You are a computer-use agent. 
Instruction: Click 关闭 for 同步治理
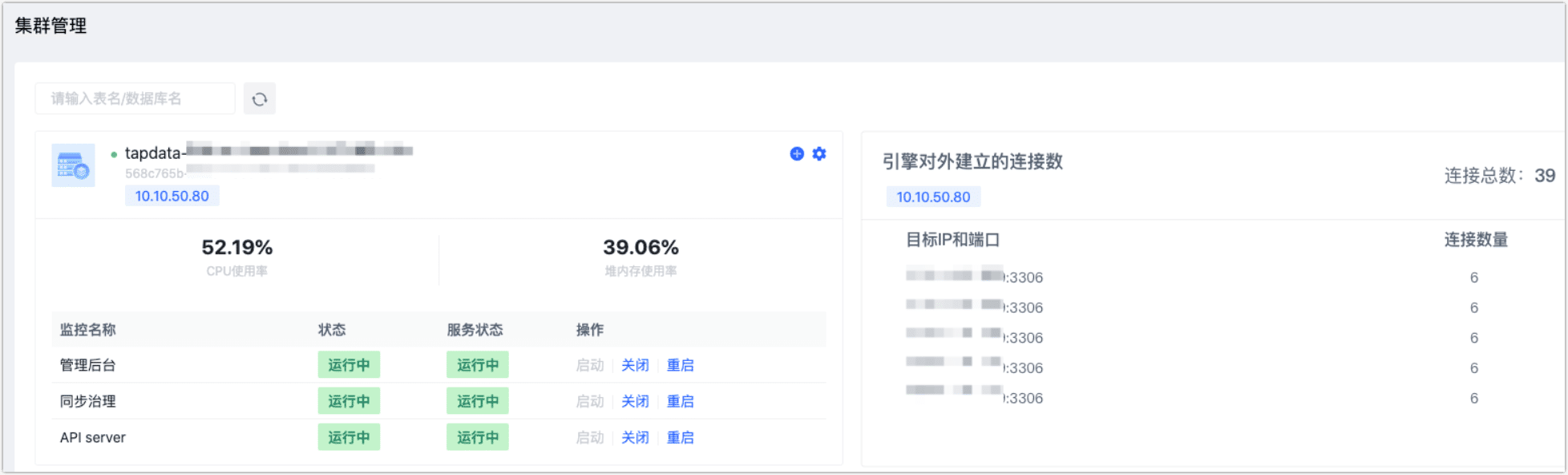(635, 401)
